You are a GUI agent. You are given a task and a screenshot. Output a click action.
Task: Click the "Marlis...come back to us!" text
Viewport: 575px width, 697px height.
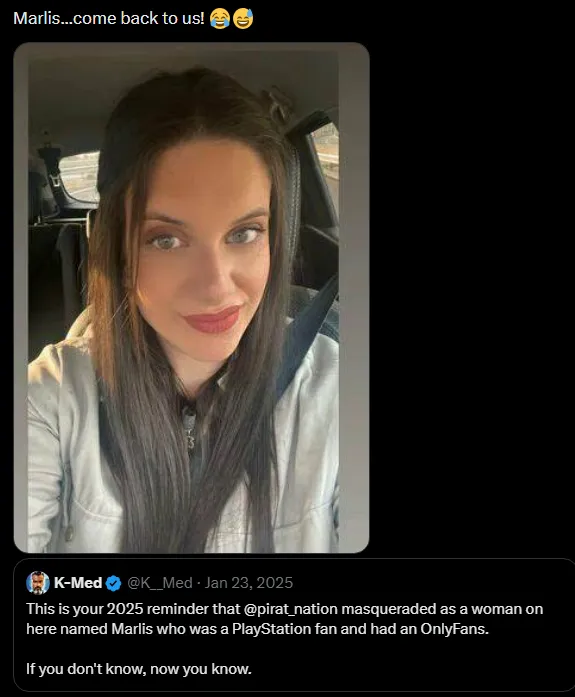[109, 19]
